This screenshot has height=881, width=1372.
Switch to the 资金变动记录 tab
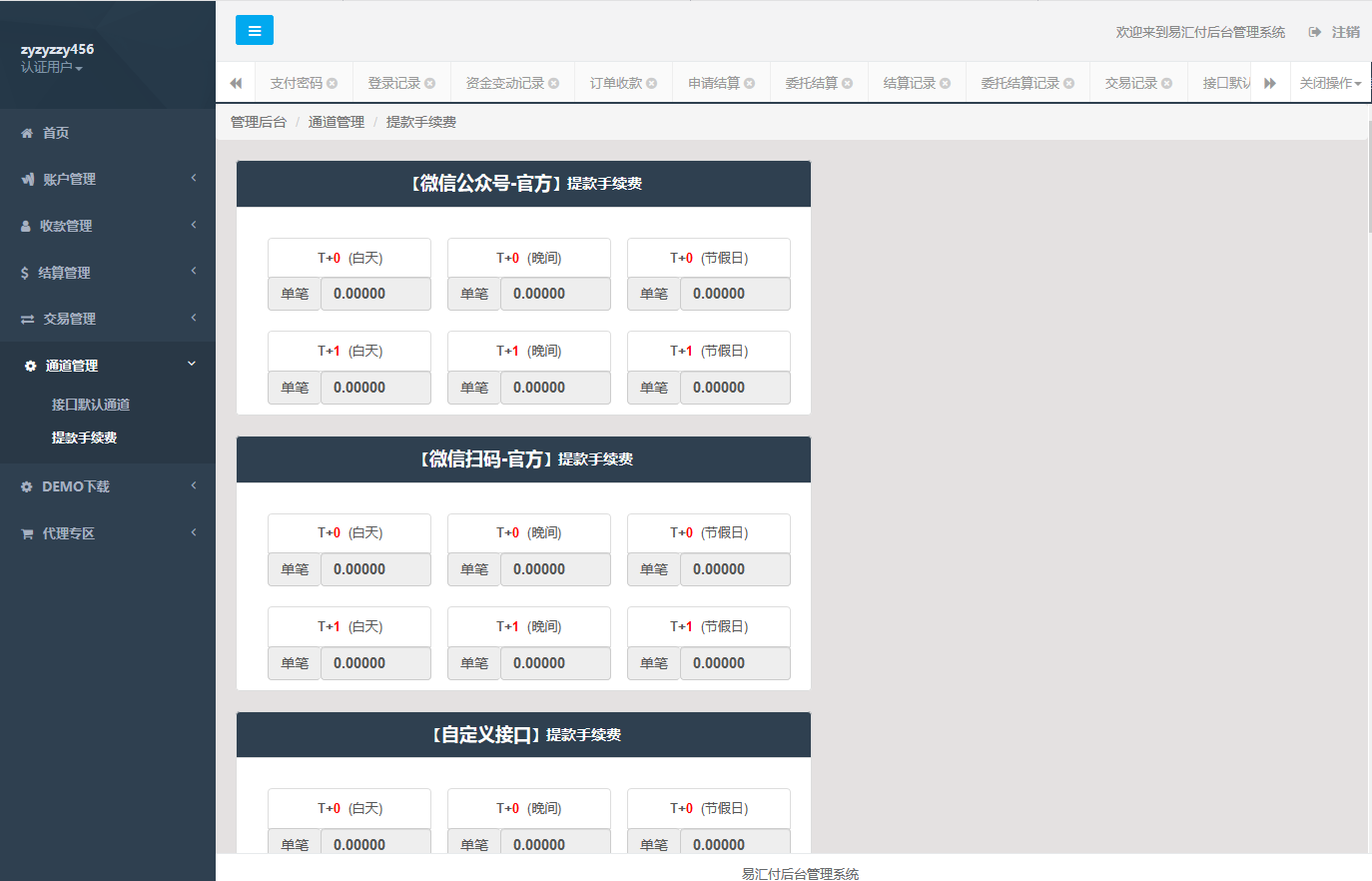click(505, 84)
